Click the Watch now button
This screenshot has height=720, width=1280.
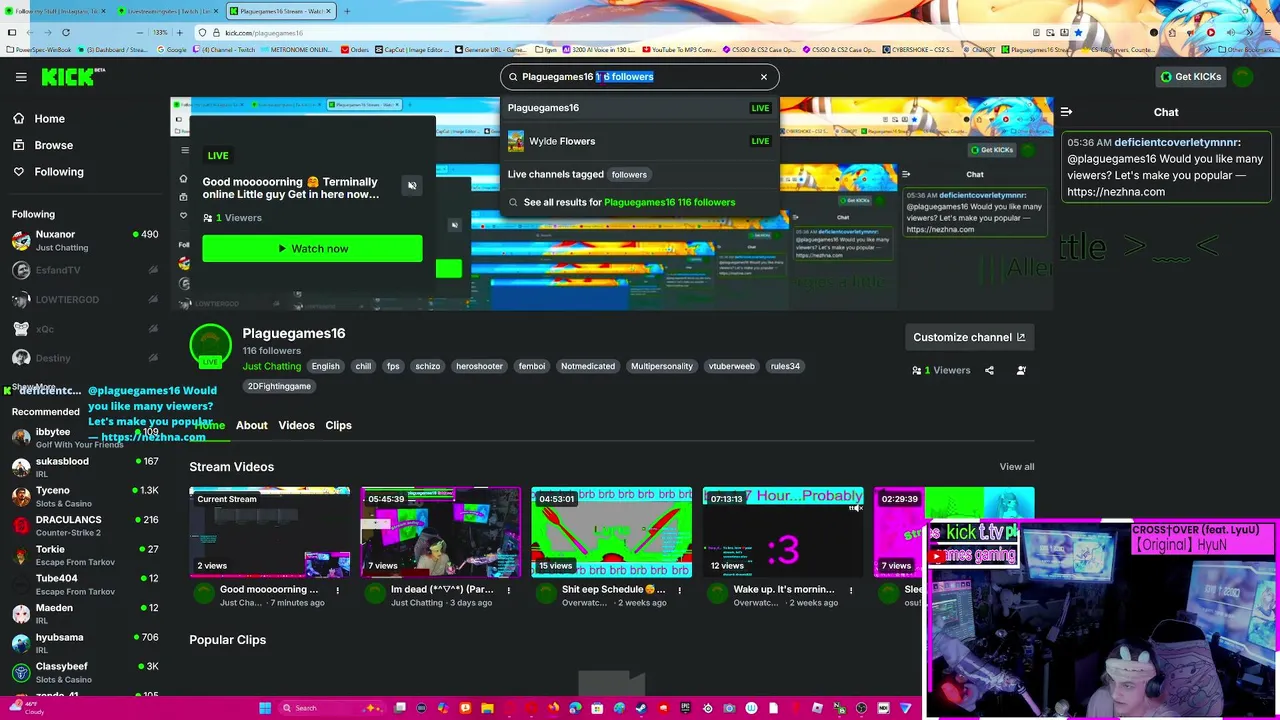pyautogui.click(x=312, y=249)
